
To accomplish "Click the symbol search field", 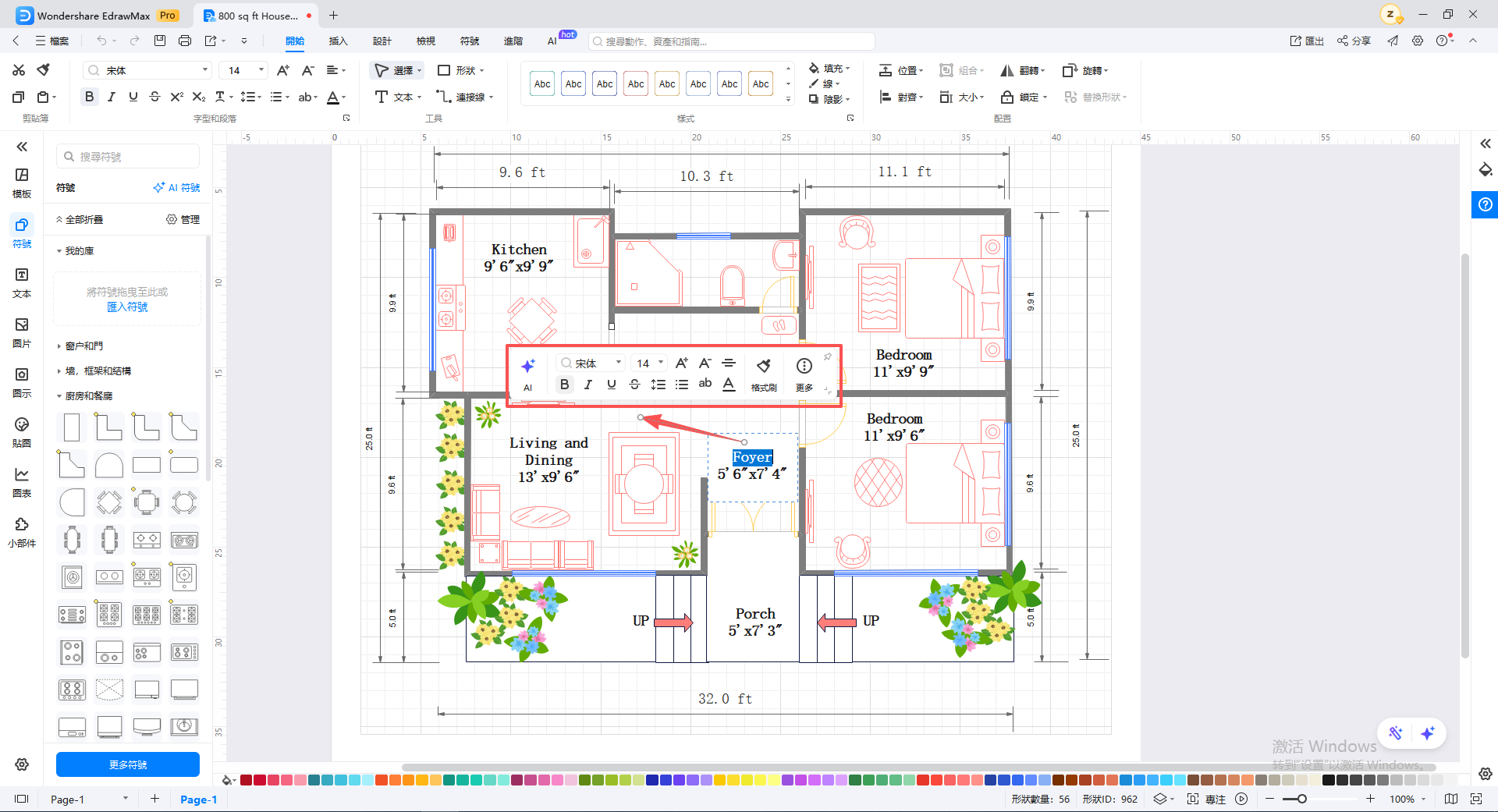I will point(128,156).
